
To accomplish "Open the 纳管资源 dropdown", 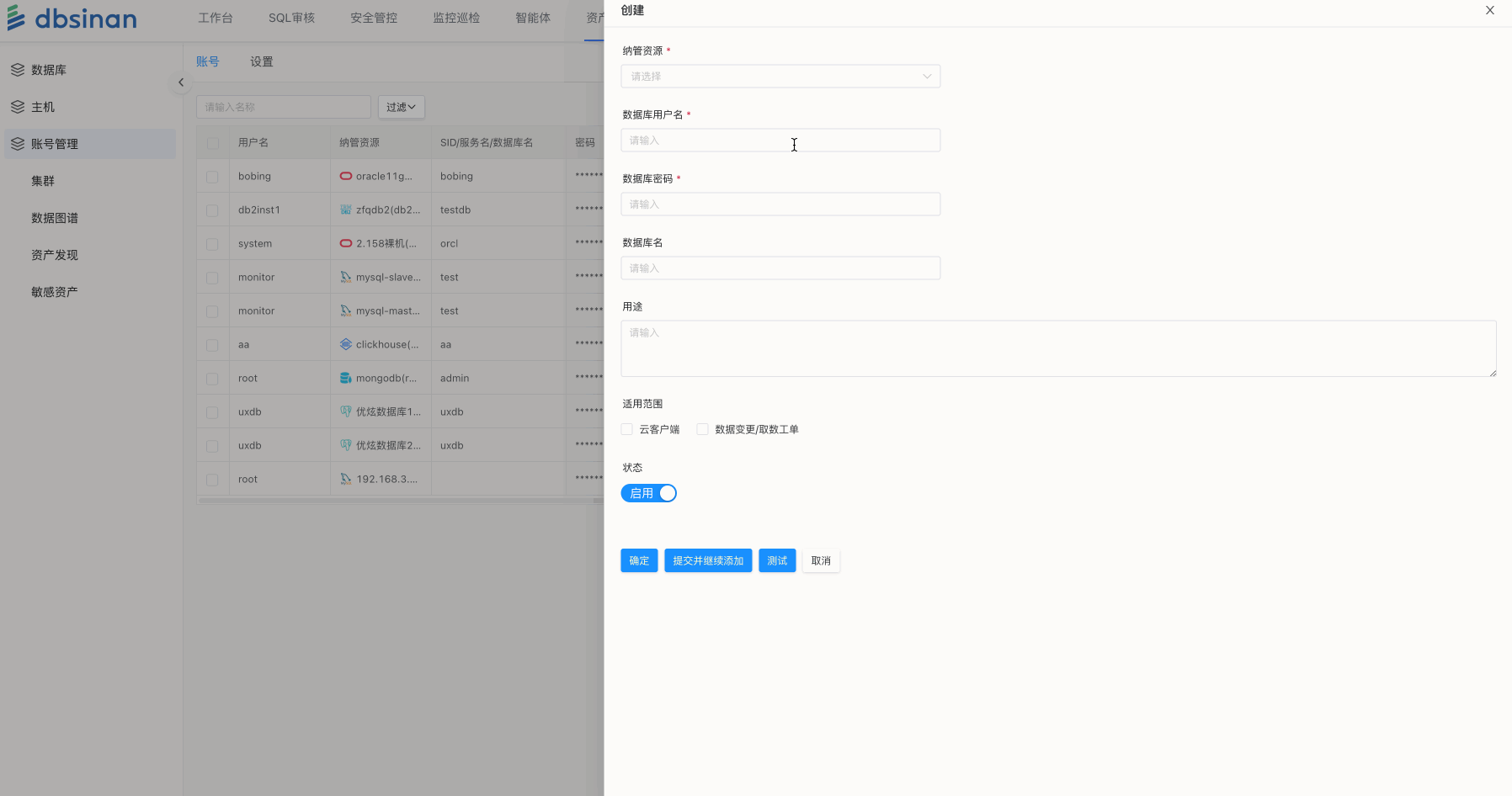I will [780, 77].
